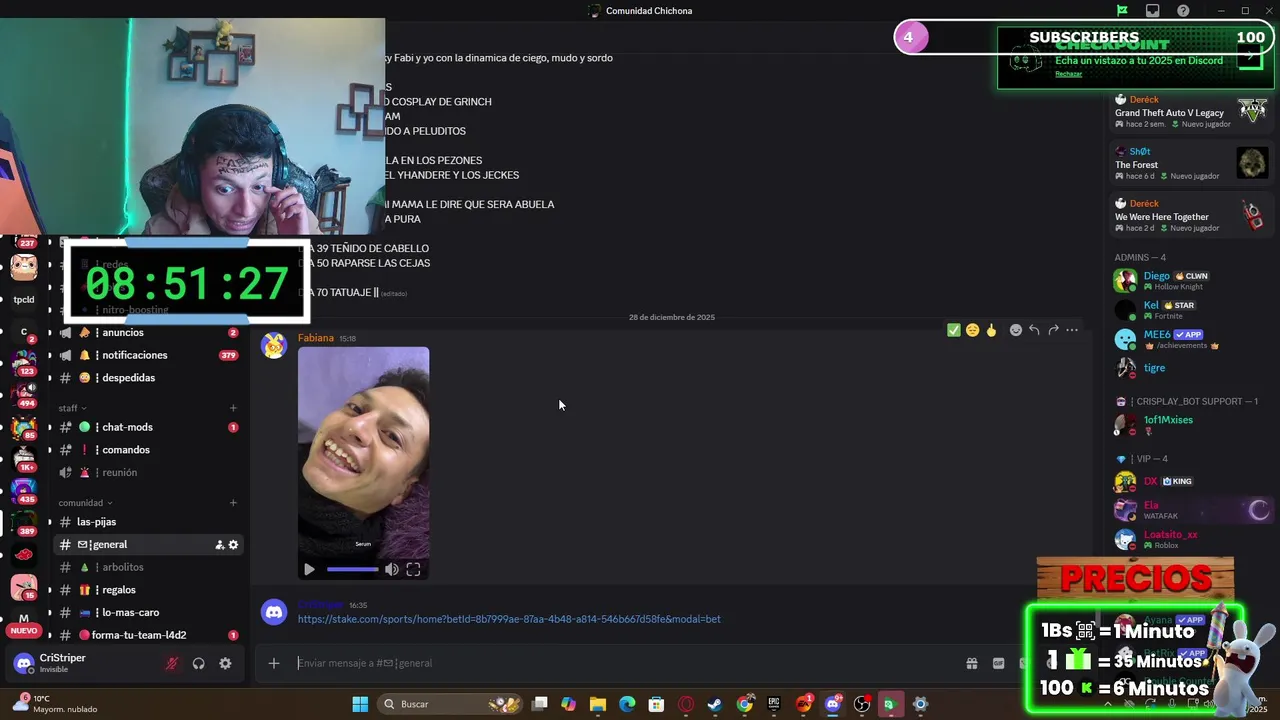
Task: Switch to the server with the 1K+ badge
Action: (24, 460)
